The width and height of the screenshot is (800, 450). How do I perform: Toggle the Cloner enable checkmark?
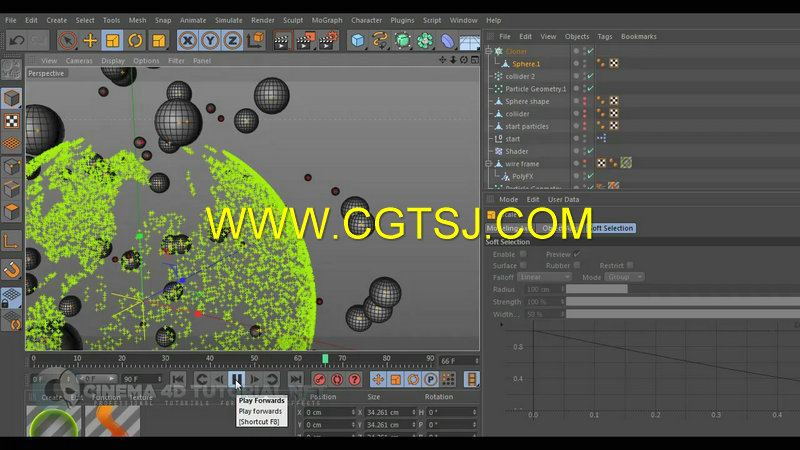point(591,51)
